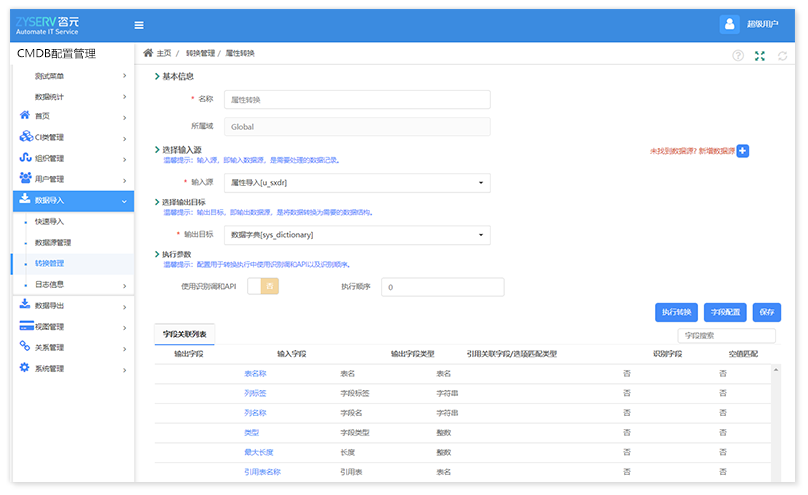
Task: Click the 执行转换 button
Action: coord(676,313)
